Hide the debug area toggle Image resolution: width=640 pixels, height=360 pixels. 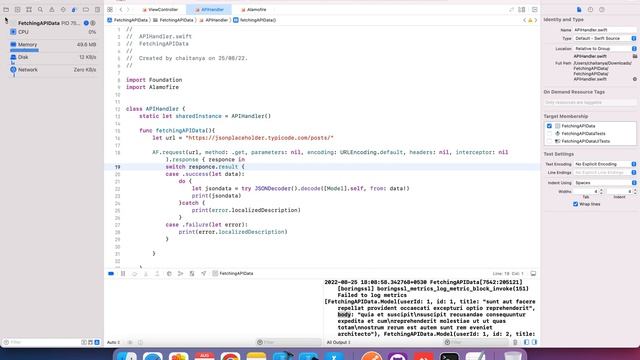pyautogui.click(x=533, y=273)
